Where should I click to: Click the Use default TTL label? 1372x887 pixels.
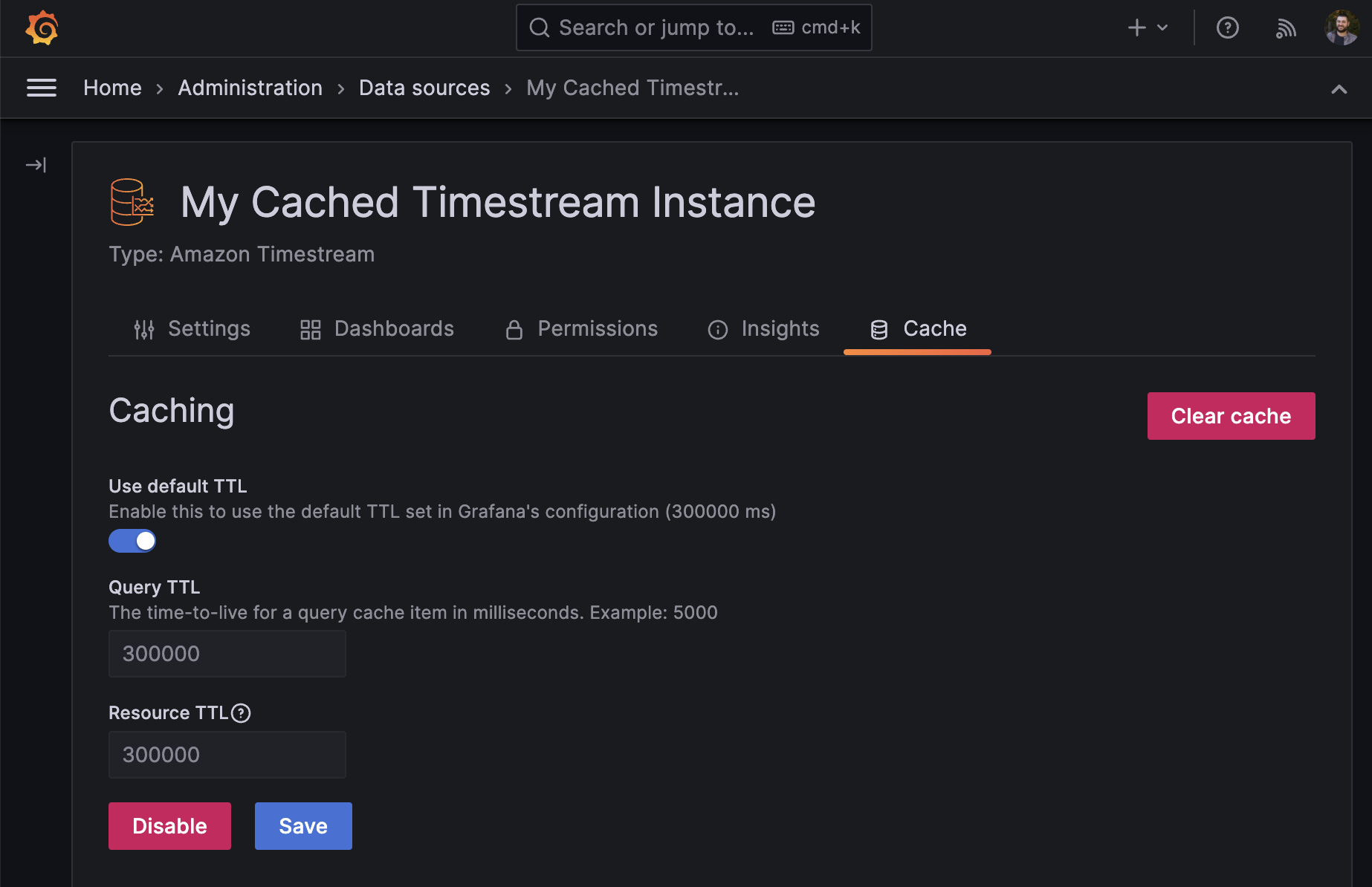tap(178, 486)
